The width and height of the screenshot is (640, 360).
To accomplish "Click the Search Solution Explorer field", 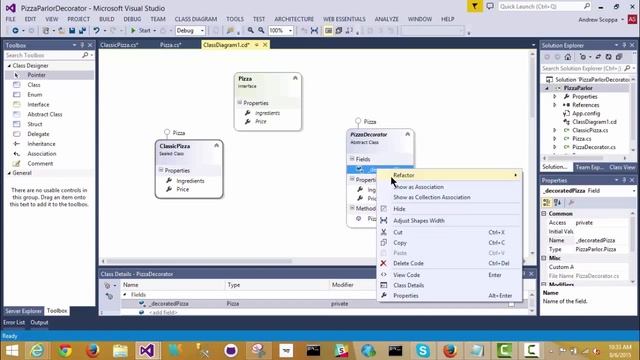I will point(582,68).
